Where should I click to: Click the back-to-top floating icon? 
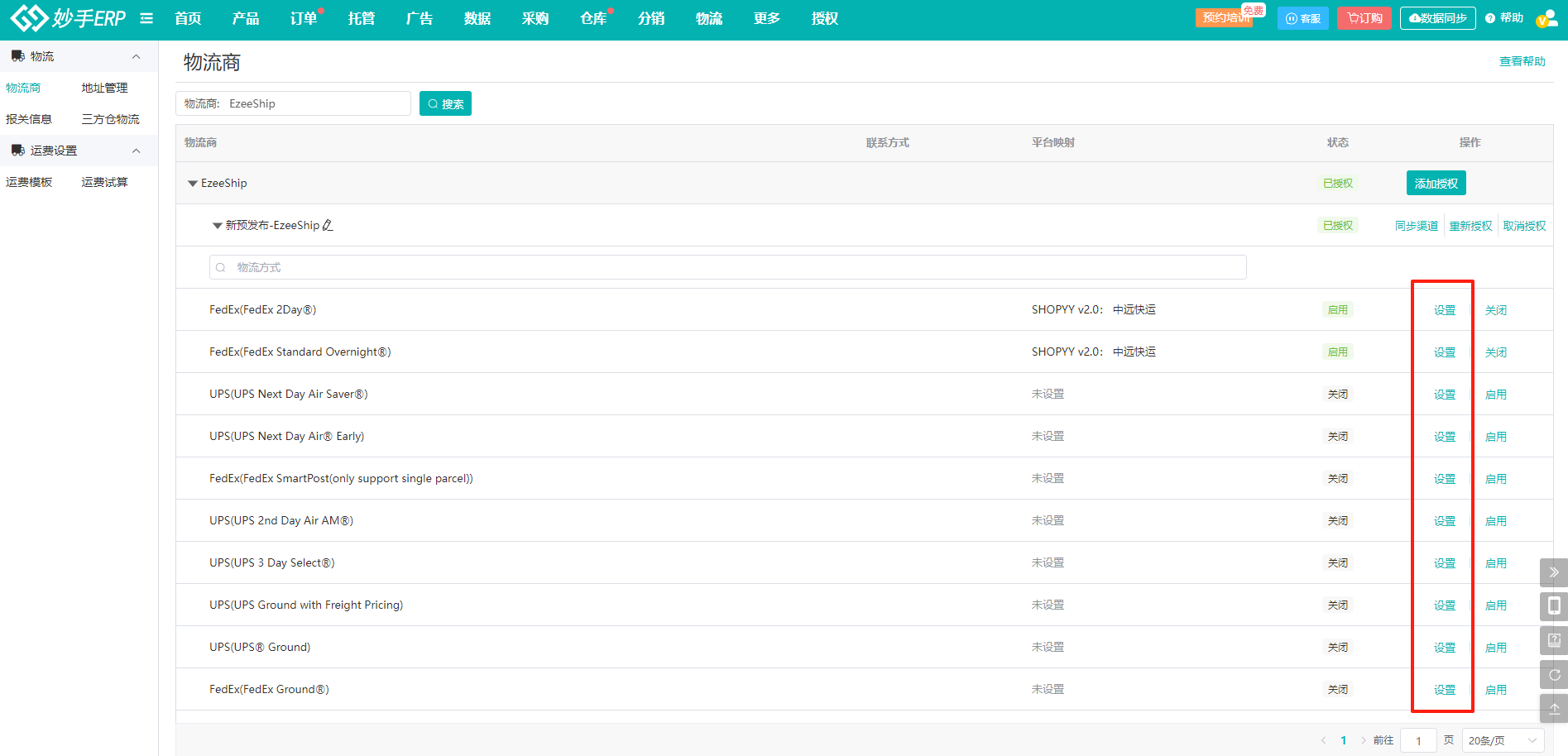1553,708
